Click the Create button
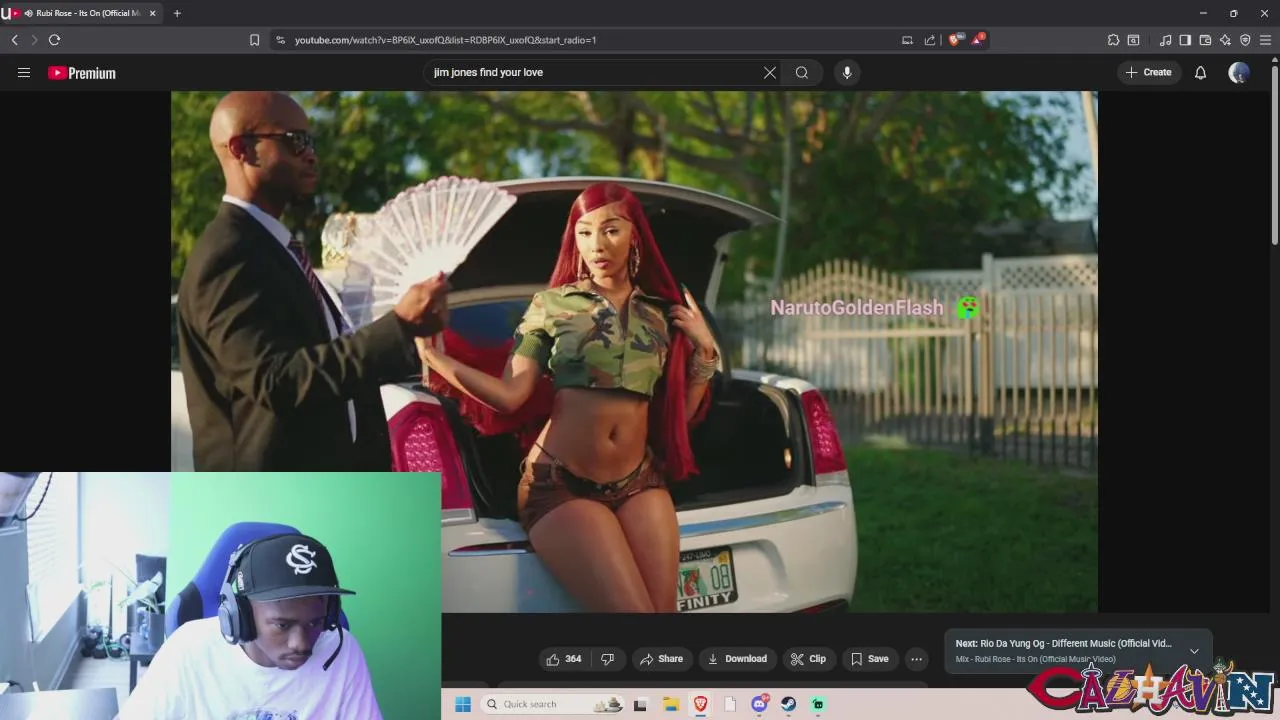The width and height of the screenshot is (1280, 720). coord(1148,72)
